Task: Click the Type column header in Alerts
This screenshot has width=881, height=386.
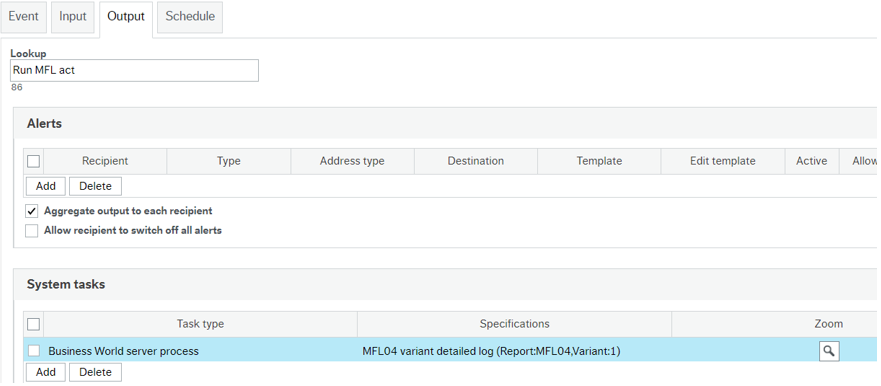Action: (229, 161)
